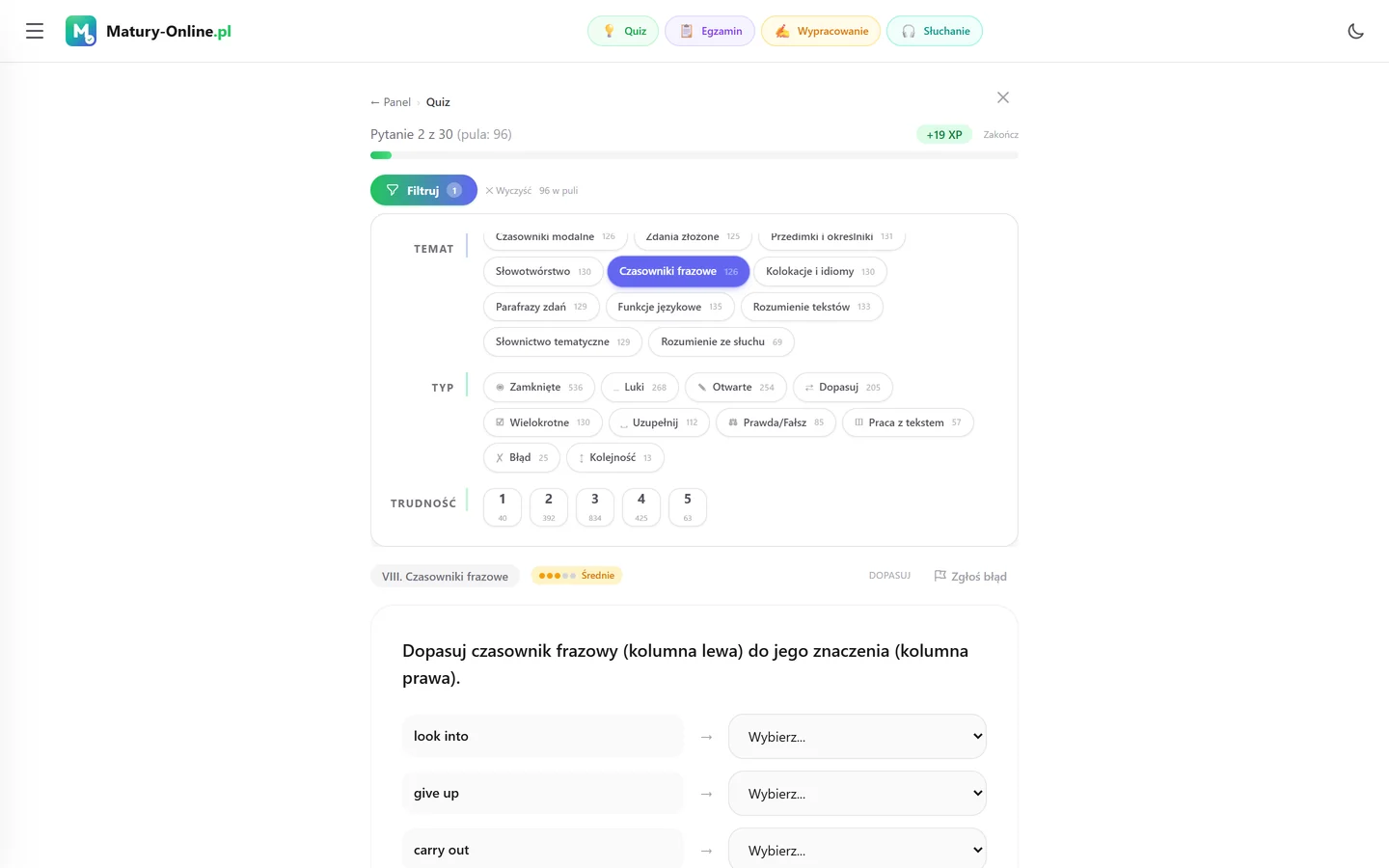Click the quiz progress bar

click(x=694, y=155)
